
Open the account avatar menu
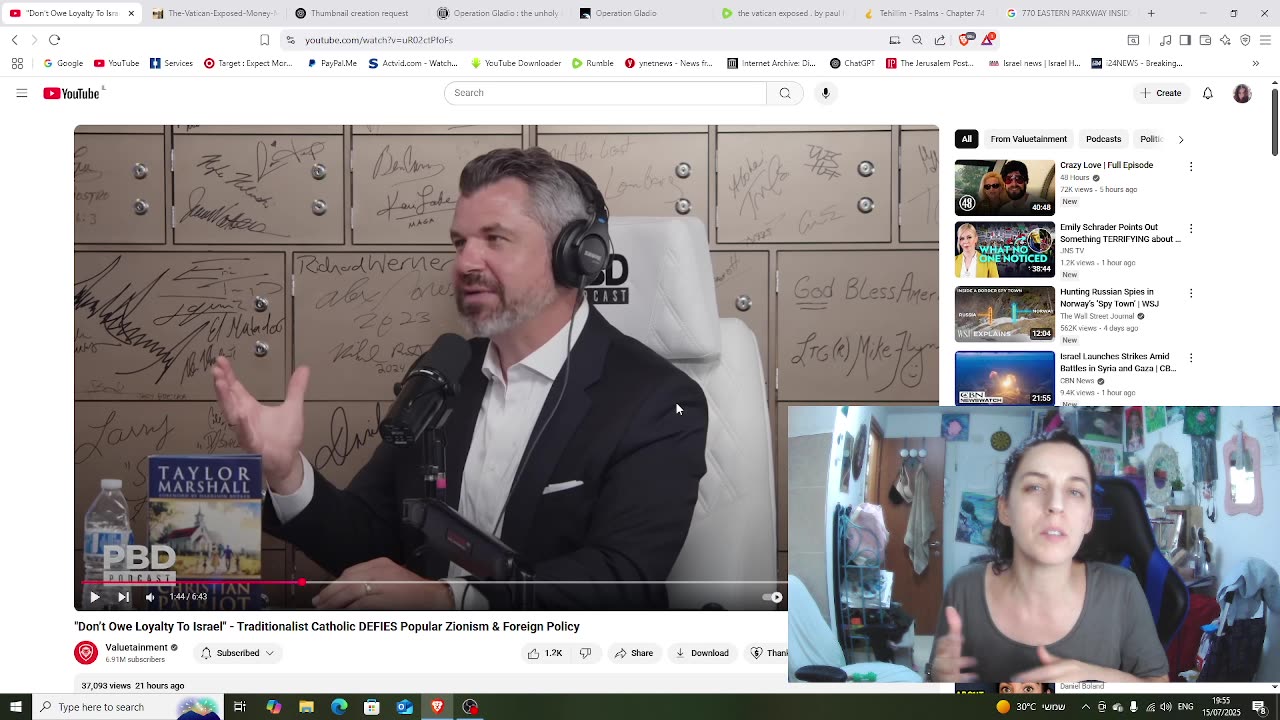tap(1242, 93)
